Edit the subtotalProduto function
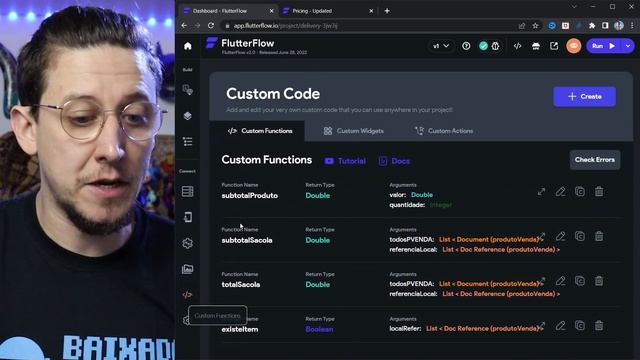The width and height of the screenshot is (640, 360). click(560, 191)
